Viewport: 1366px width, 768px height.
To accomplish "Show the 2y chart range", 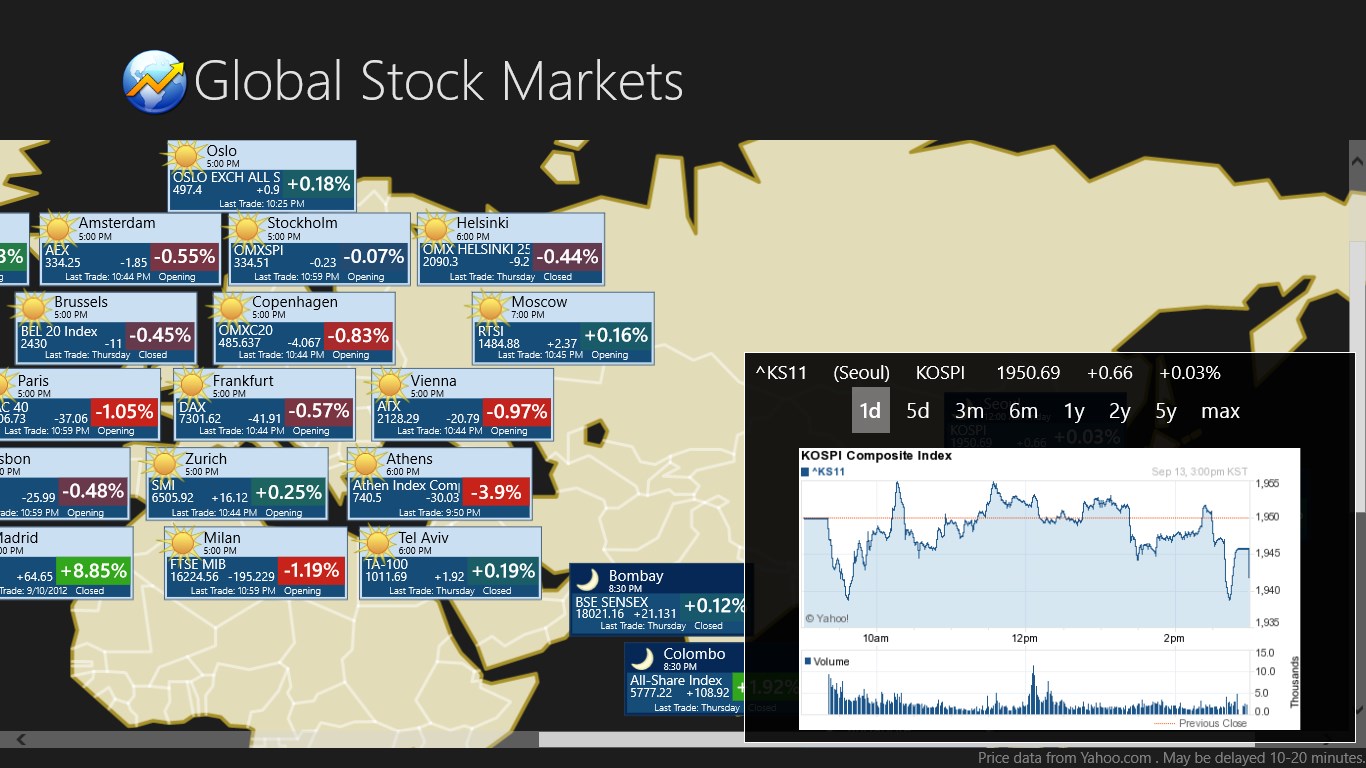I will tap(1120, 411).
